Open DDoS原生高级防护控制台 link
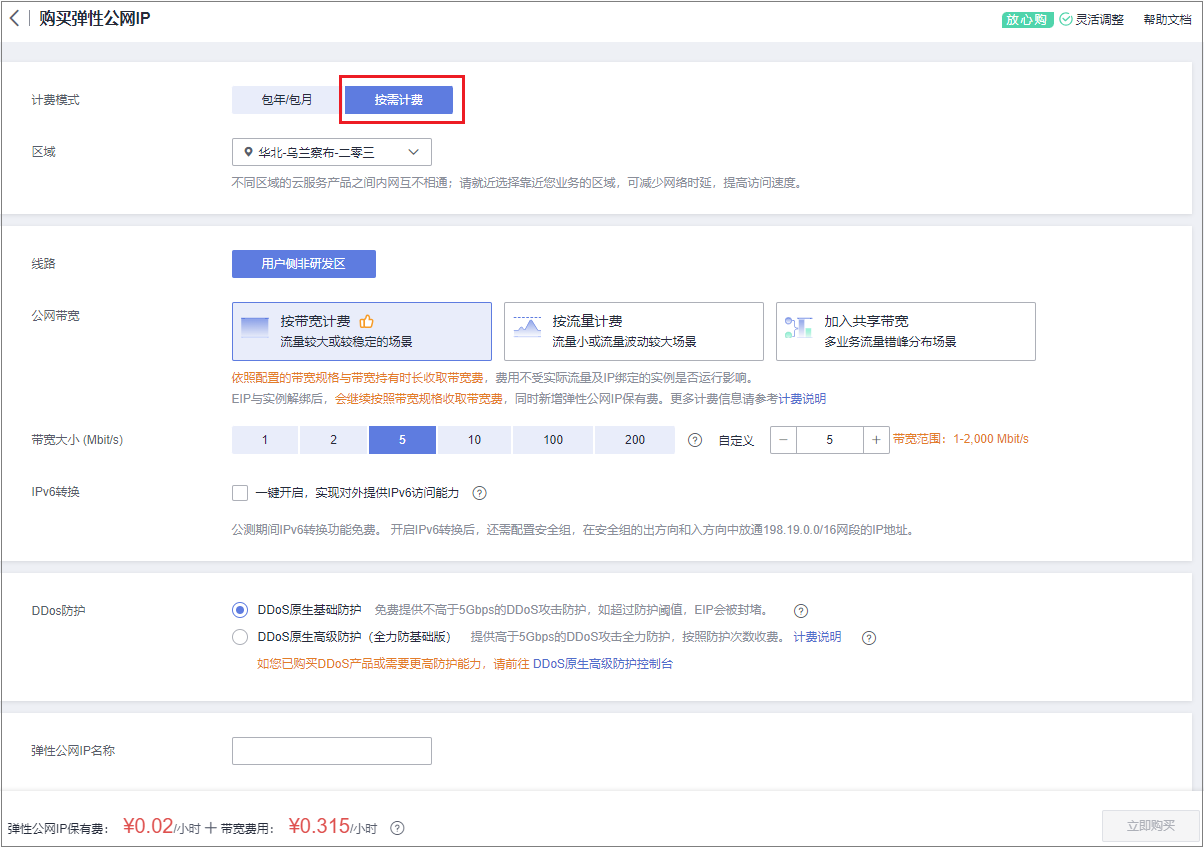 [602, 664]
